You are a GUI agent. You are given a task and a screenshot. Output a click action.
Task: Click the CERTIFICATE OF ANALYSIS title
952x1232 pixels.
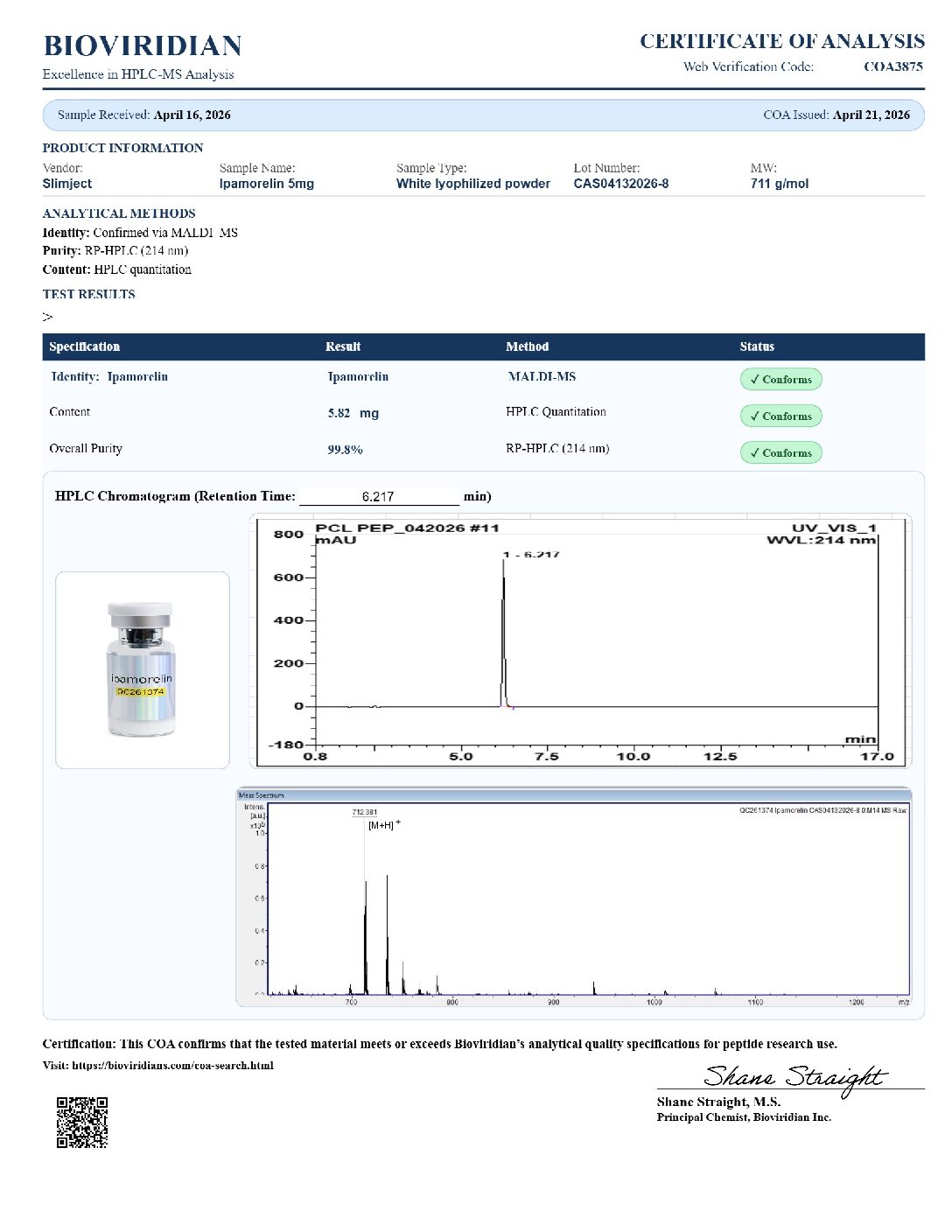782,41
